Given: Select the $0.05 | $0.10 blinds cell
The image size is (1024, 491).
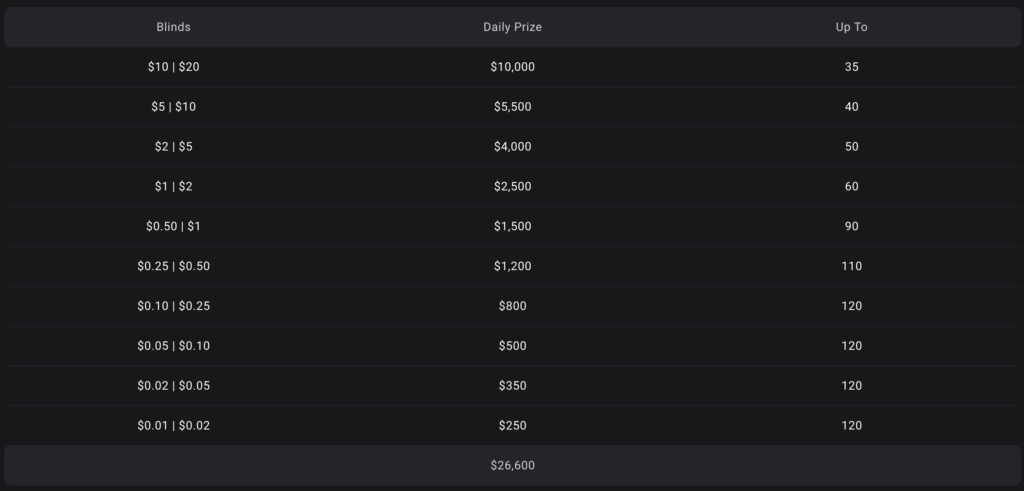Looking at the screenshot, I should (173, 345).
